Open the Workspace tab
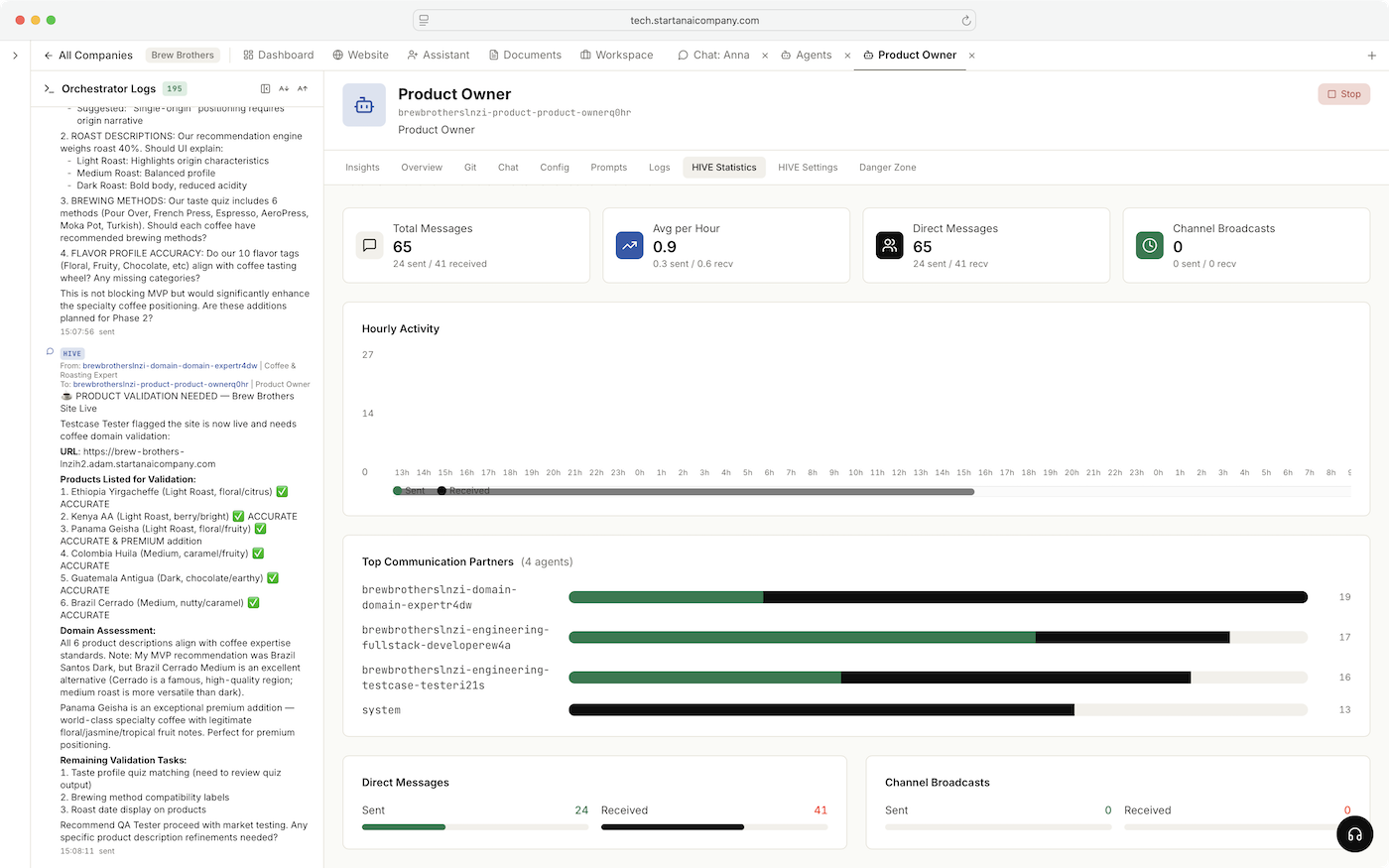Screen dimensions: 1389x868 617,56
